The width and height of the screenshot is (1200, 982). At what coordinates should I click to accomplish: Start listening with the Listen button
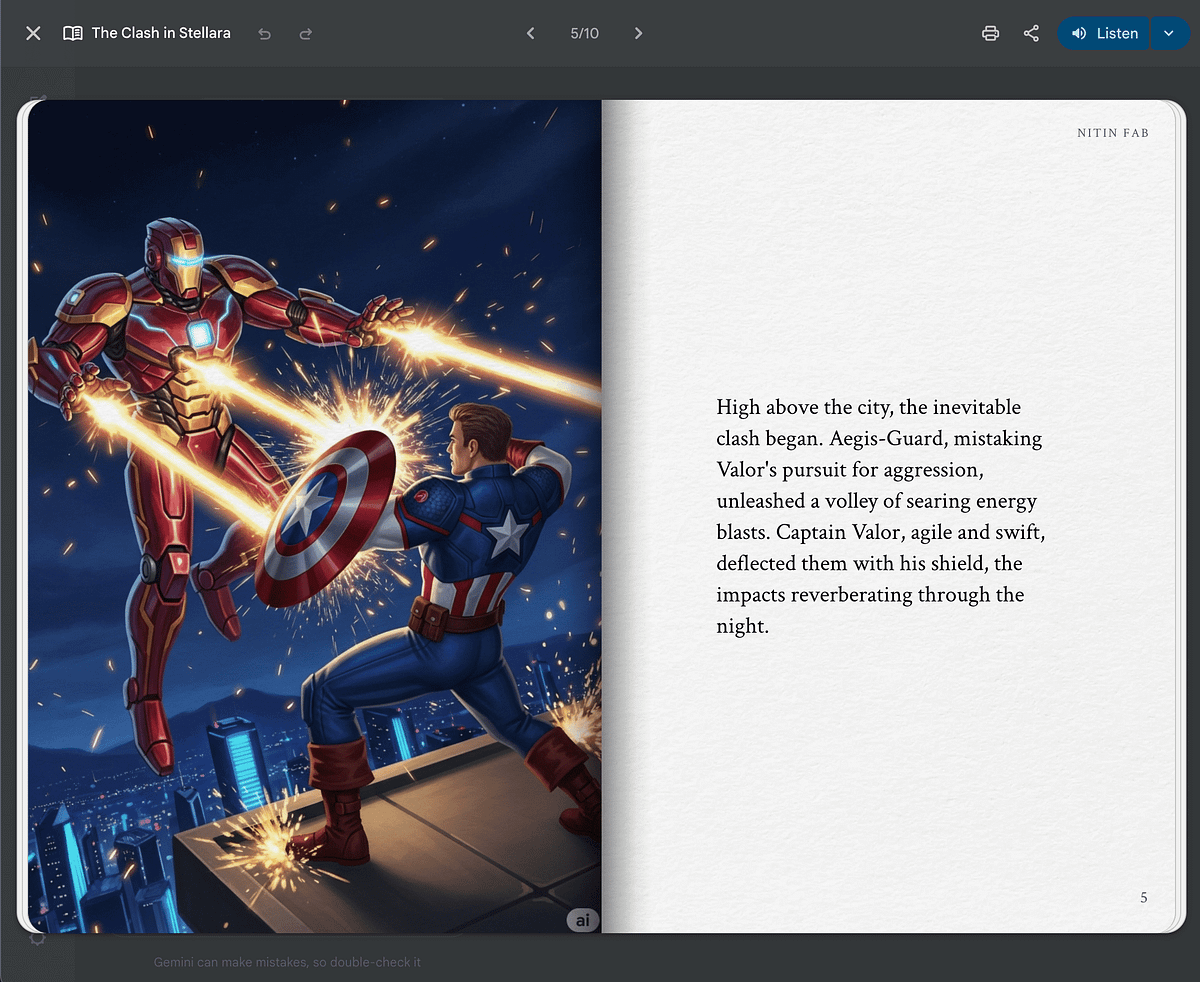tap(1104, 33)
